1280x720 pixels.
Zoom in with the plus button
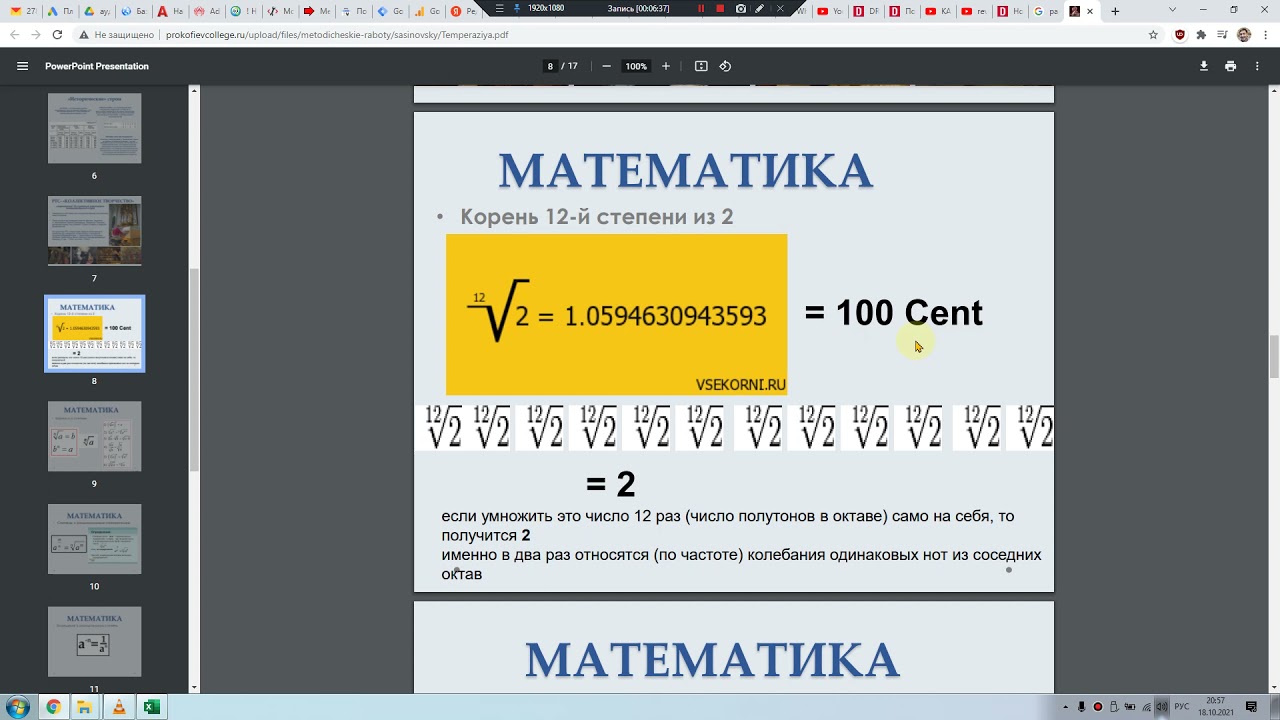666,66
